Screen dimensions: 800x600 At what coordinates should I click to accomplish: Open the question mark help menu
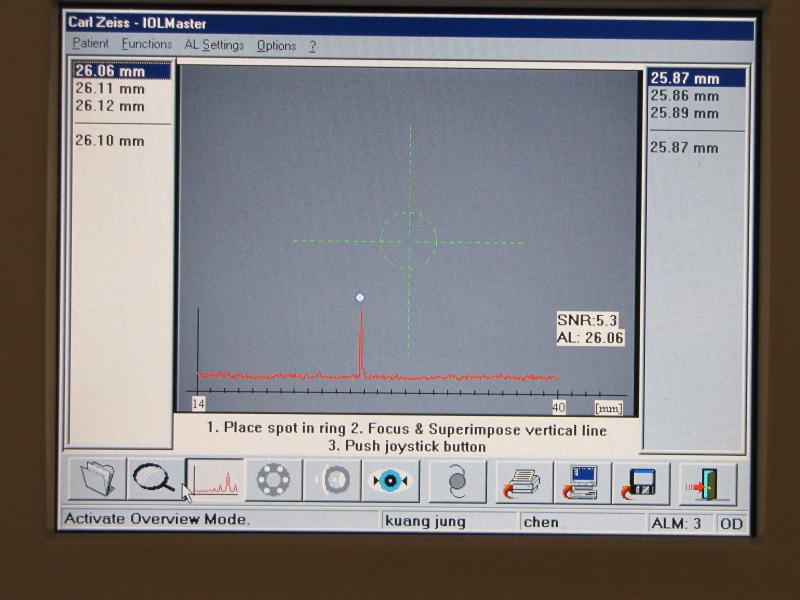pos(312,46)
